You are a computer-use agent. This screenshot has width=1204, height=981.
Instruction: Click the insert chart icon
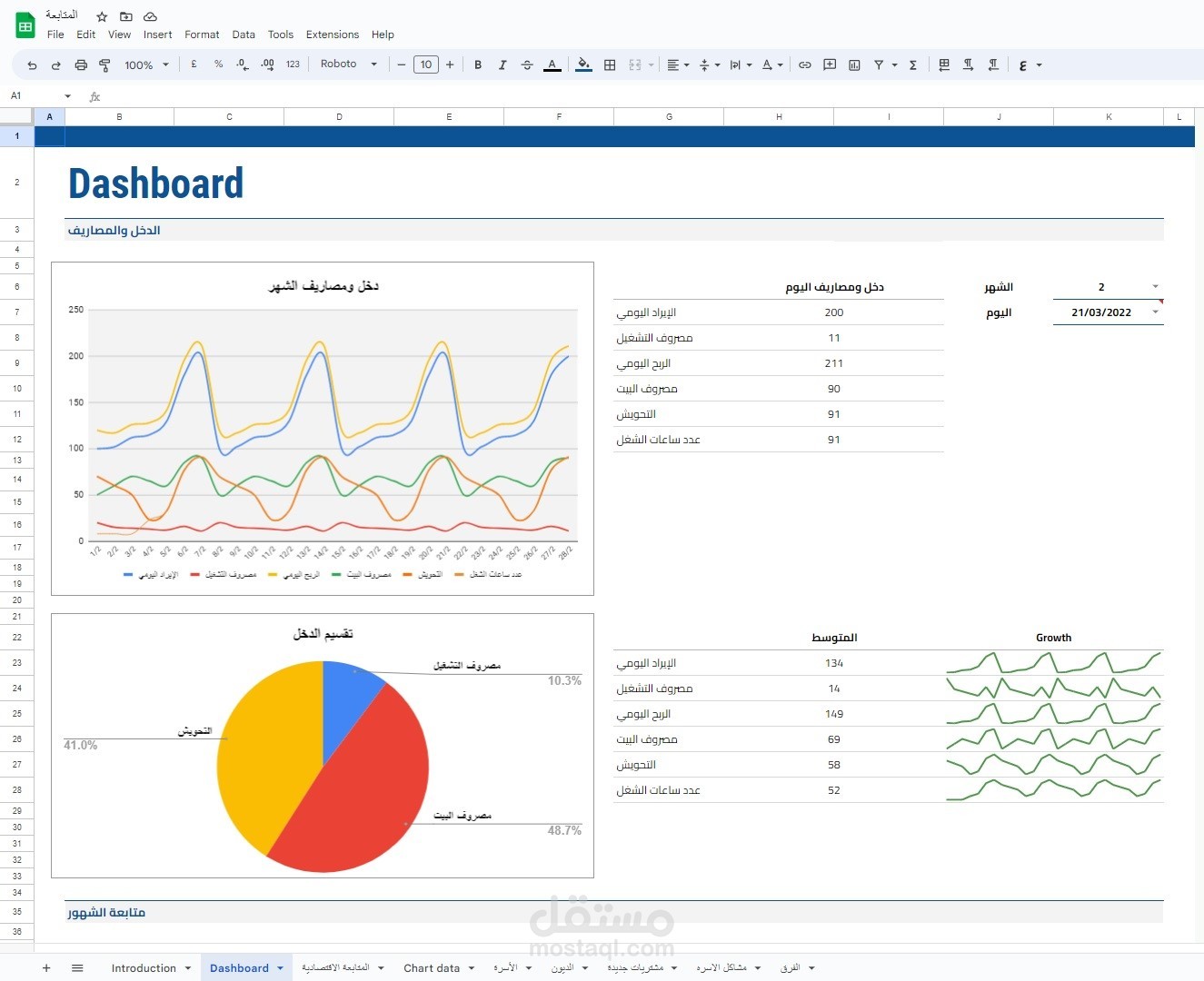pyautogui.click(x=854, y=65)
